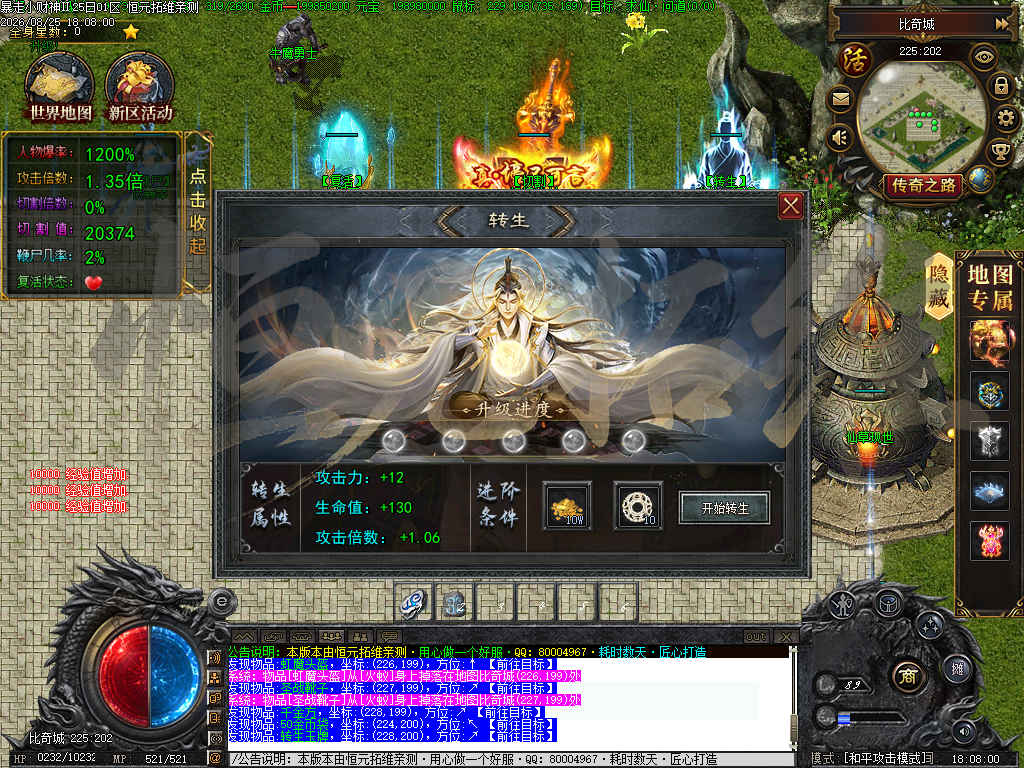Screen dimensions: 1024x768
Task: Switch to the first chat channel tab
Action: (x=243, y=636)
